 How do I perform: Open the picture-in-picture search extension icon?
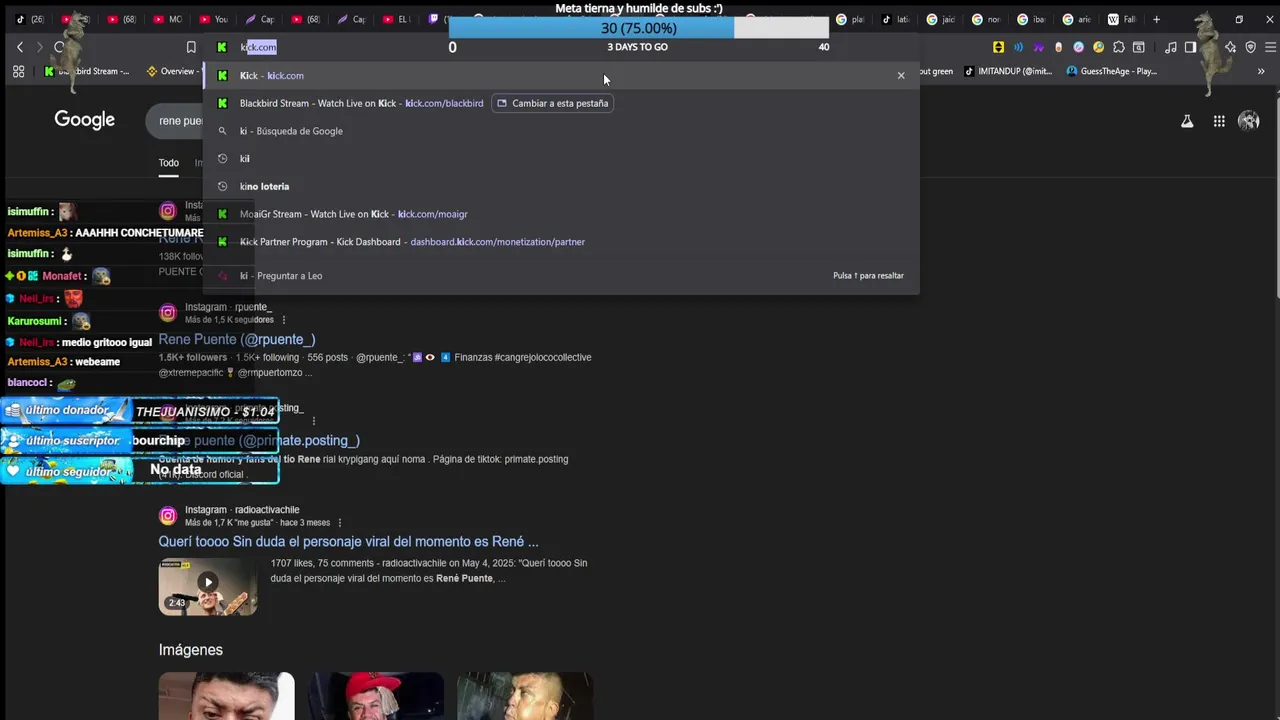coord(1138,47)
